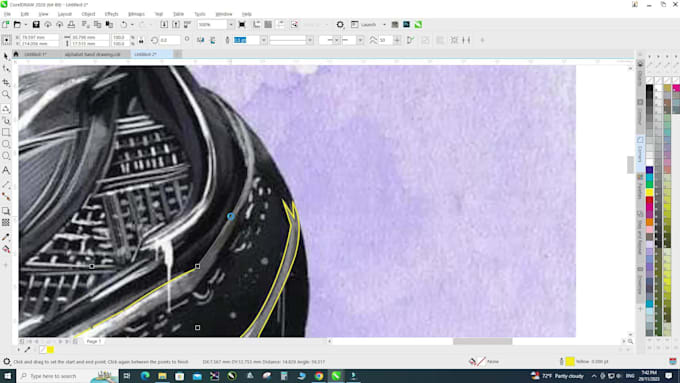Pick the red swatch in color palette
Screen dimensions: 680x383
point(649,200)
